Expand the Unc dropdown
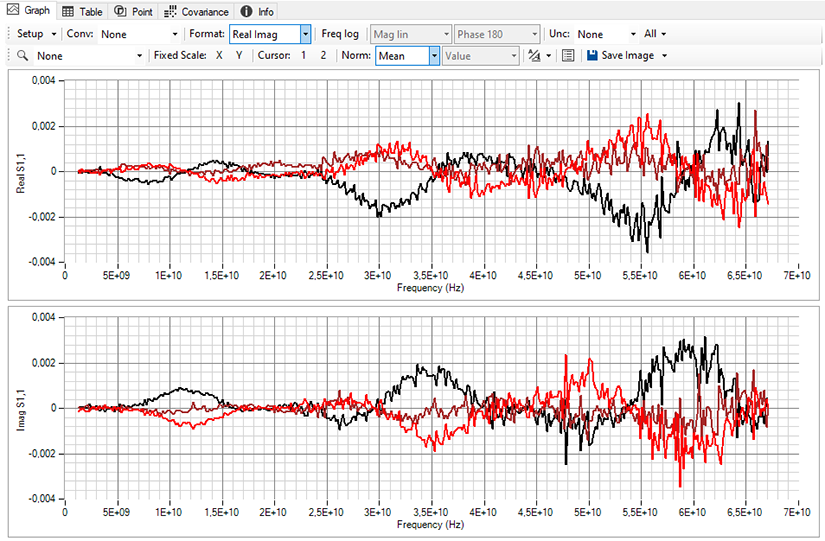The image size is (825, 541). pos(633,34)
